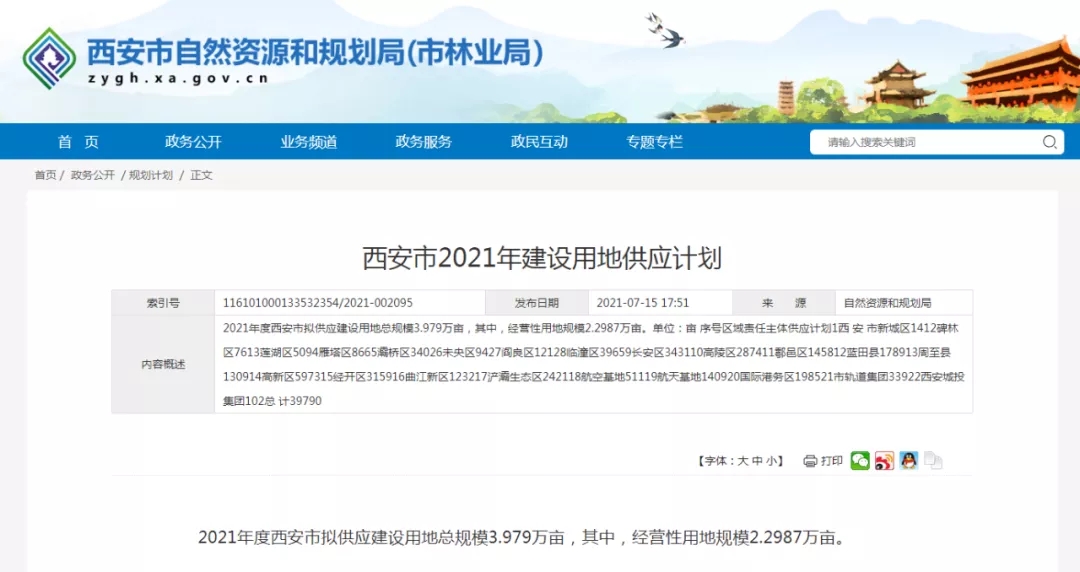1080x572 pixels.
Task: Set font size to large (大)
Action: pos(742,461)
